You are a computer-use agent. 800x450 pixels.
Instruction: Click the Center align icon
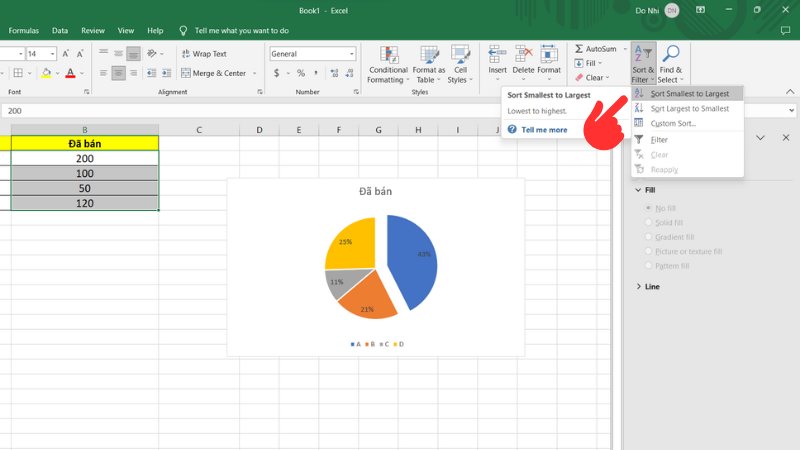point(118,73)
